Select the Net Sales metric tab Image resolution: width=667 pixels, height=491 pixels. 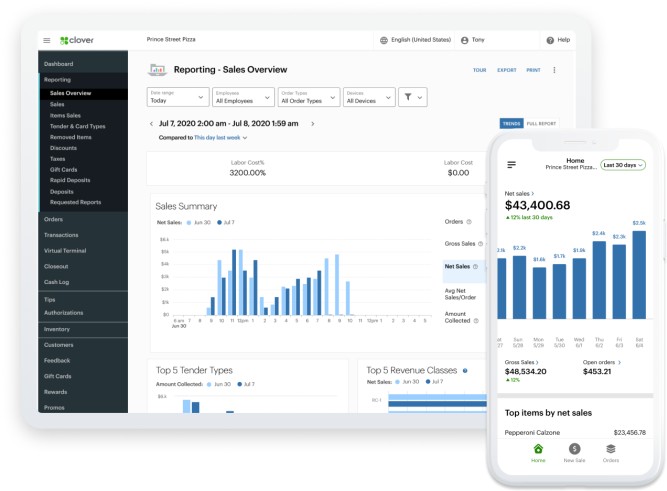[464, 271]
